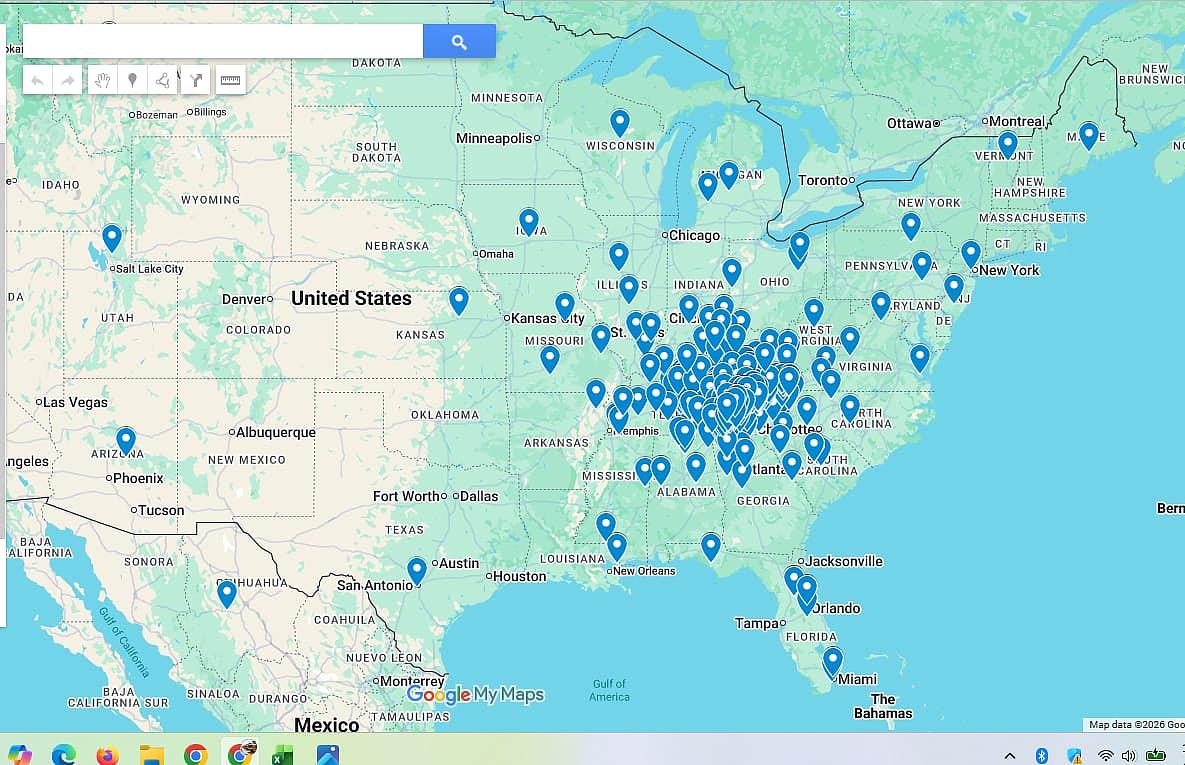Choose the Add marker pin tool
Screen dimensions: 1185x765
pyautogui.click(x=132, y=80)
